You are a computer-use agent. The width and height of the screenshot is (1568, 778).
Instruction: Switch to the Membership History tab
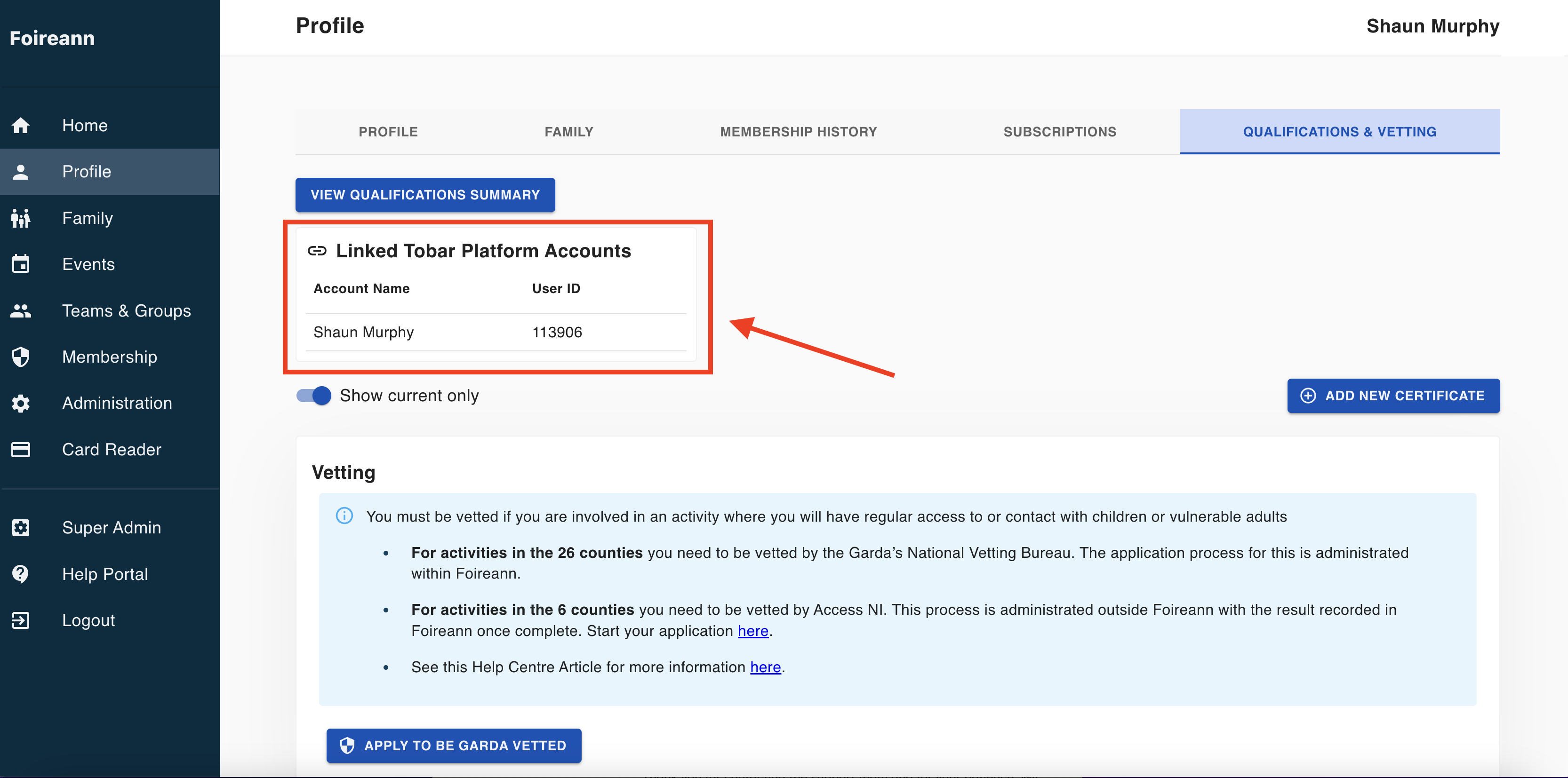click(x=798, y=132)
